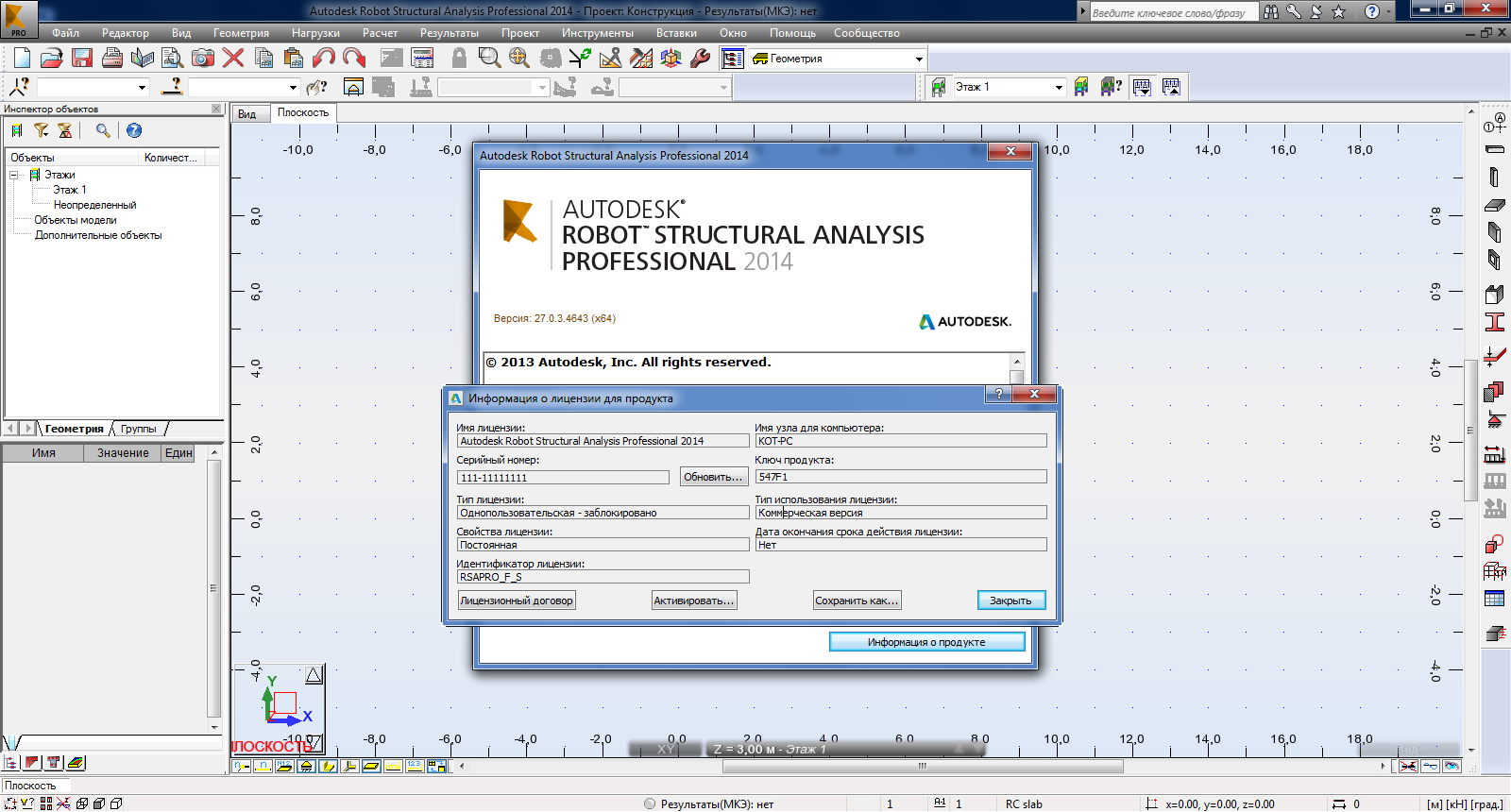This screenshot has height=812, width=1511.
Task: Toggle the Результаты(МКЭ) status indicator
Action: [649, 804]
